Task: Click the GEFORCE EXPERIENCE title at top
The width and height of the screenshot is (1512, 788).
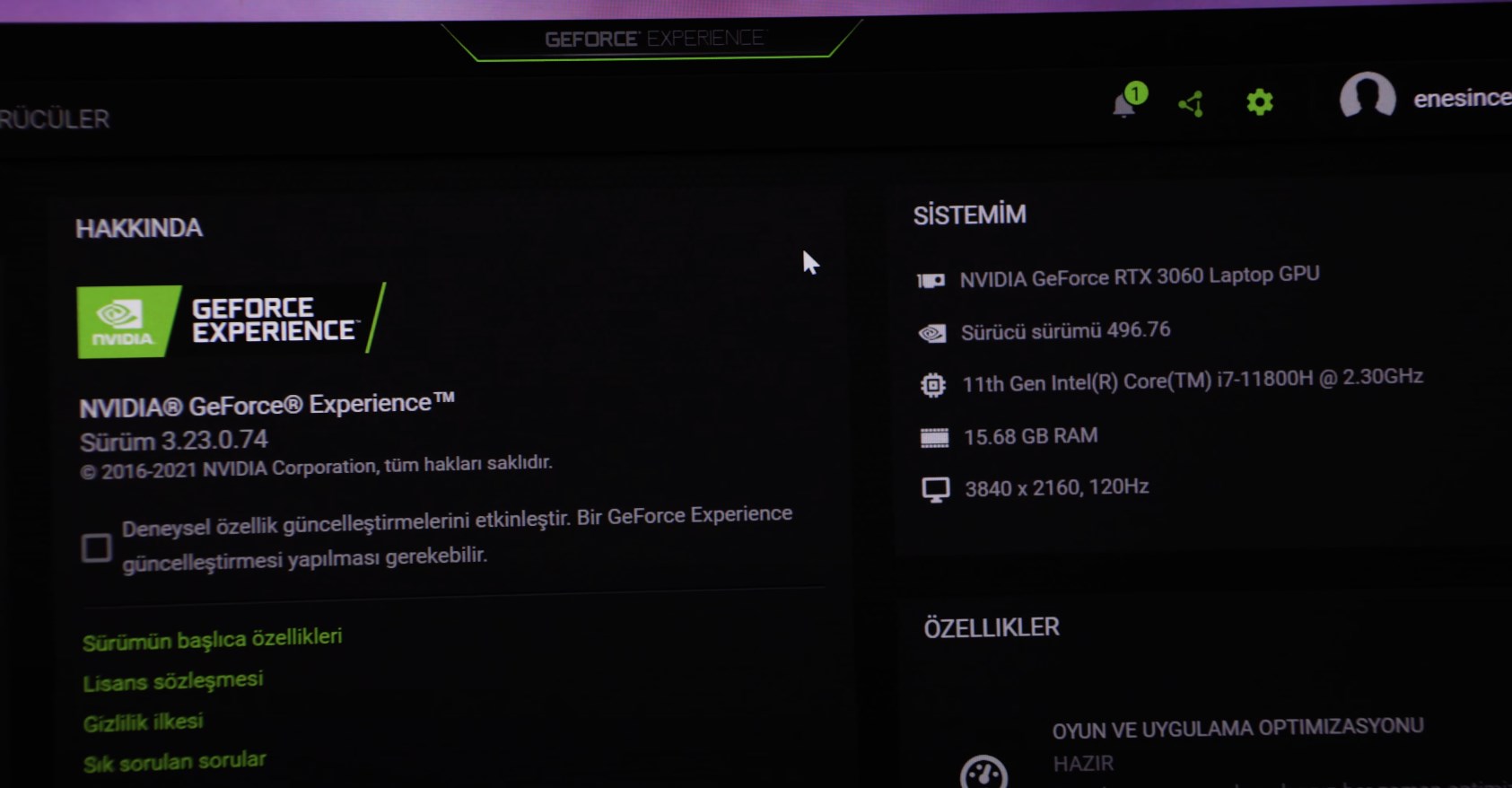Action: (654, 39)
